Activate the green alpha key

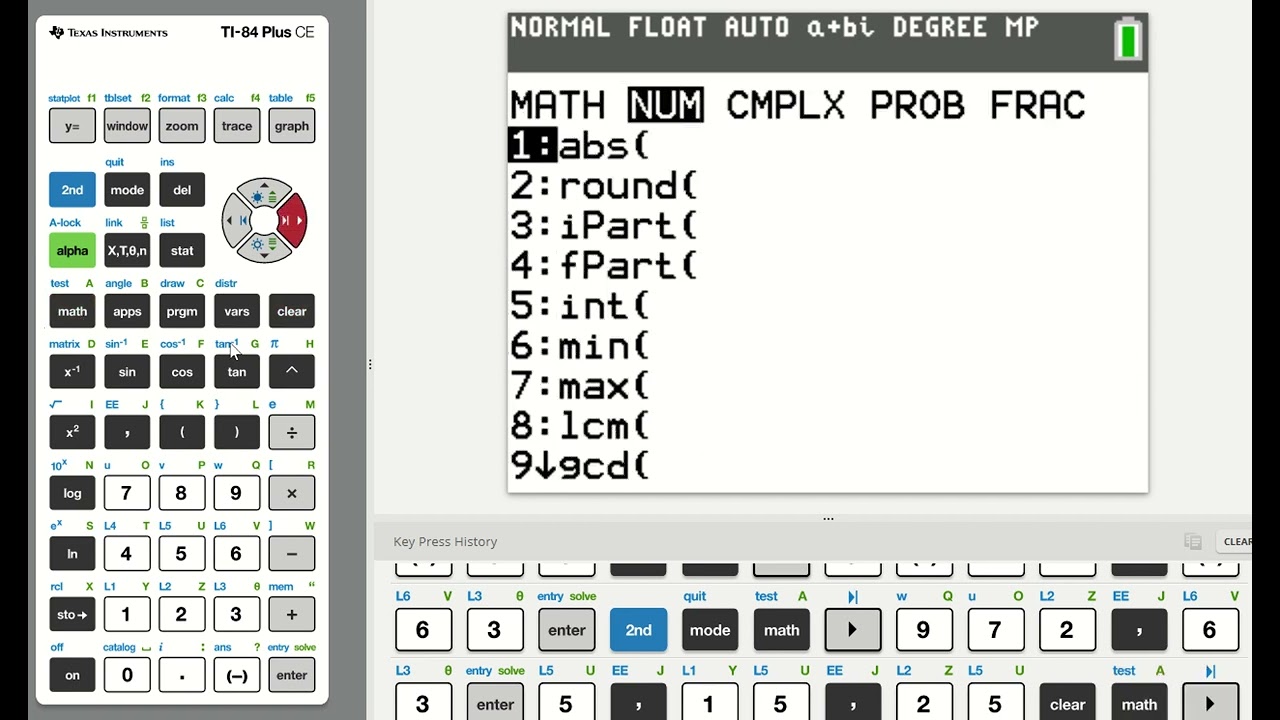click(x=72, y=251)
